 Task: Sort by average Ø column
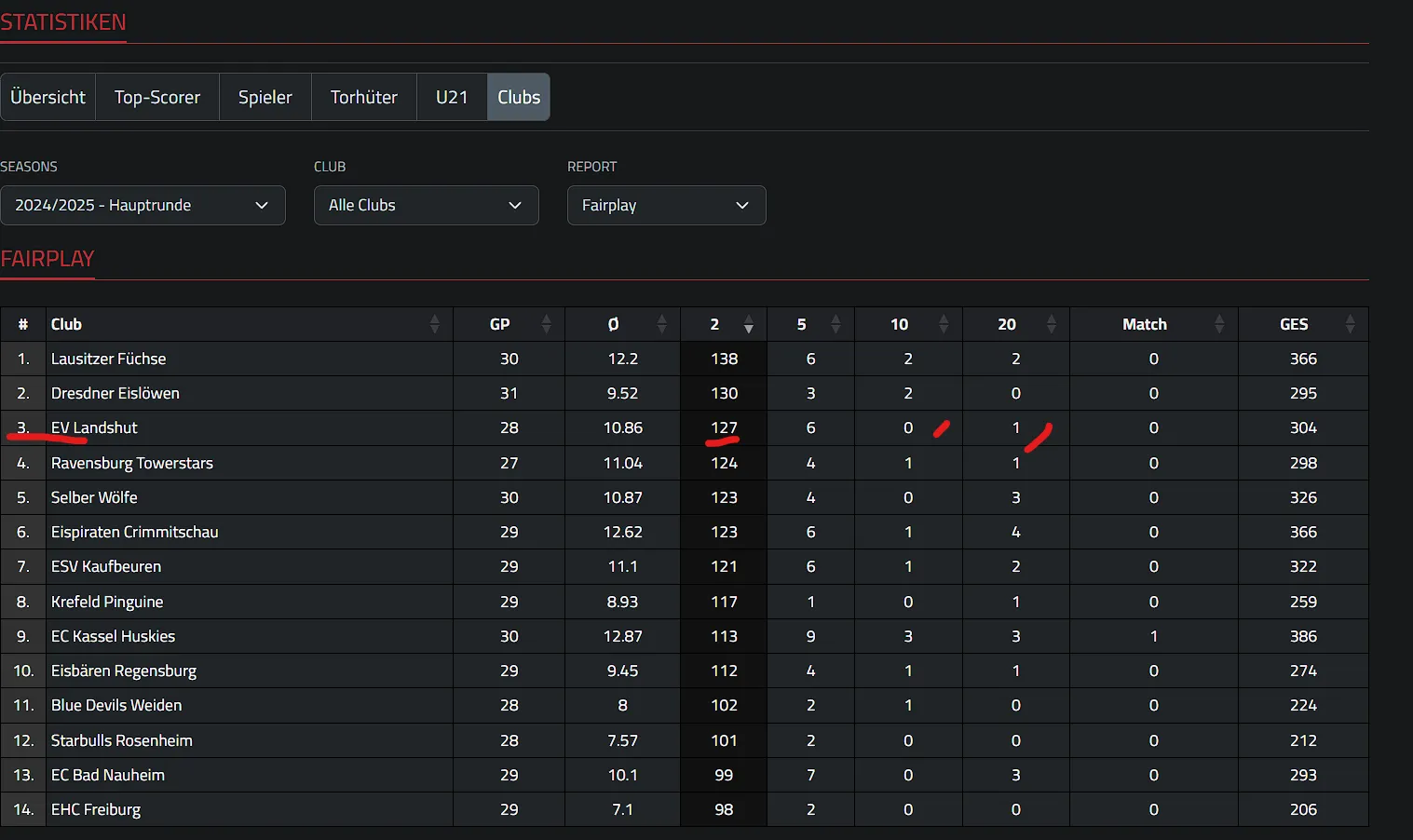[x=622, y=324]
